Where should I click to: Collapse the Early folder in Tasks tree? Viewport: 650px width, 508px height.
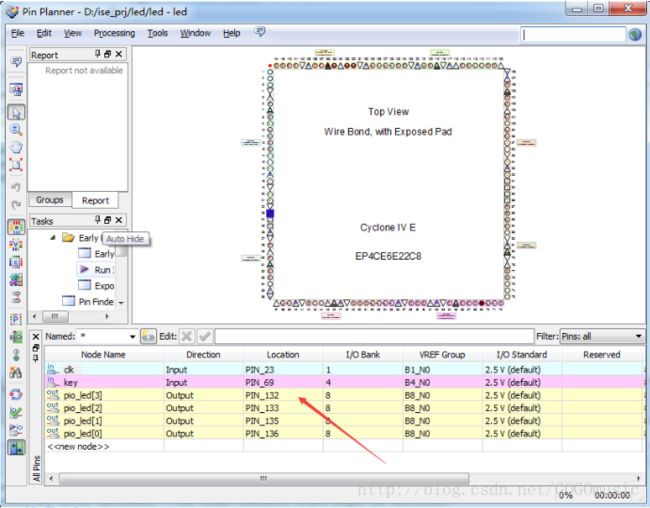click(53, 238)
